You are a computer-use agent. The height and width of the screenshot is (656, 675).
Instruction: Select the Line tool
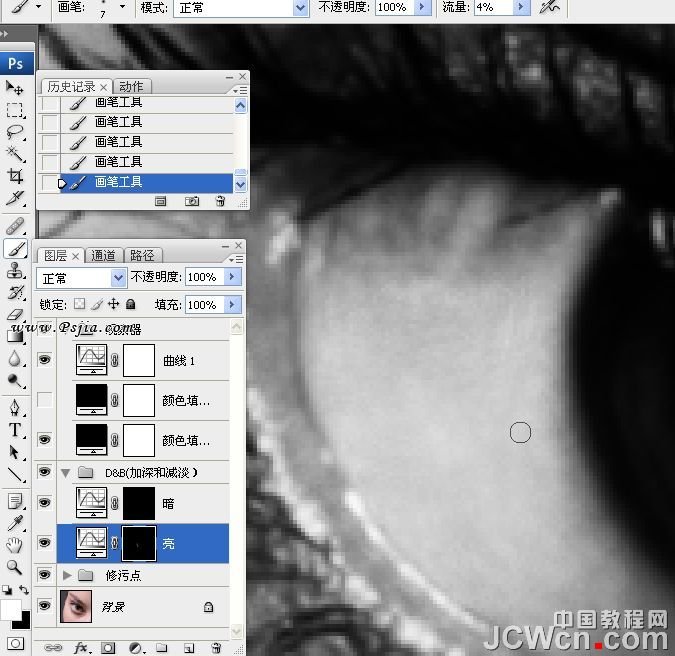(x=15, y=474)
